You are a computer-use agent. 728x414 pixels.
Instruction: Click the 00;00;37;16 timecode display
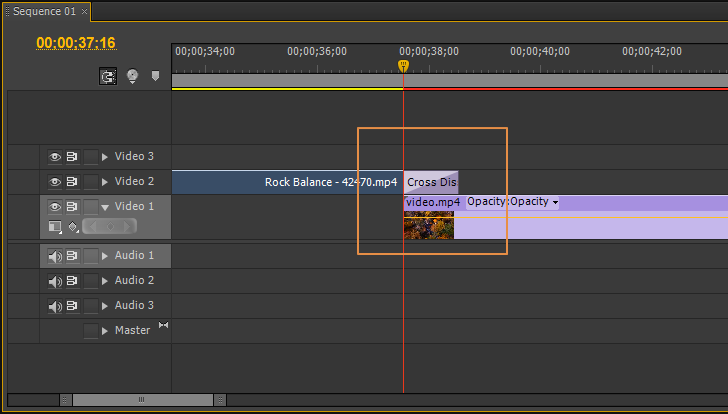[x=76, y=43]
